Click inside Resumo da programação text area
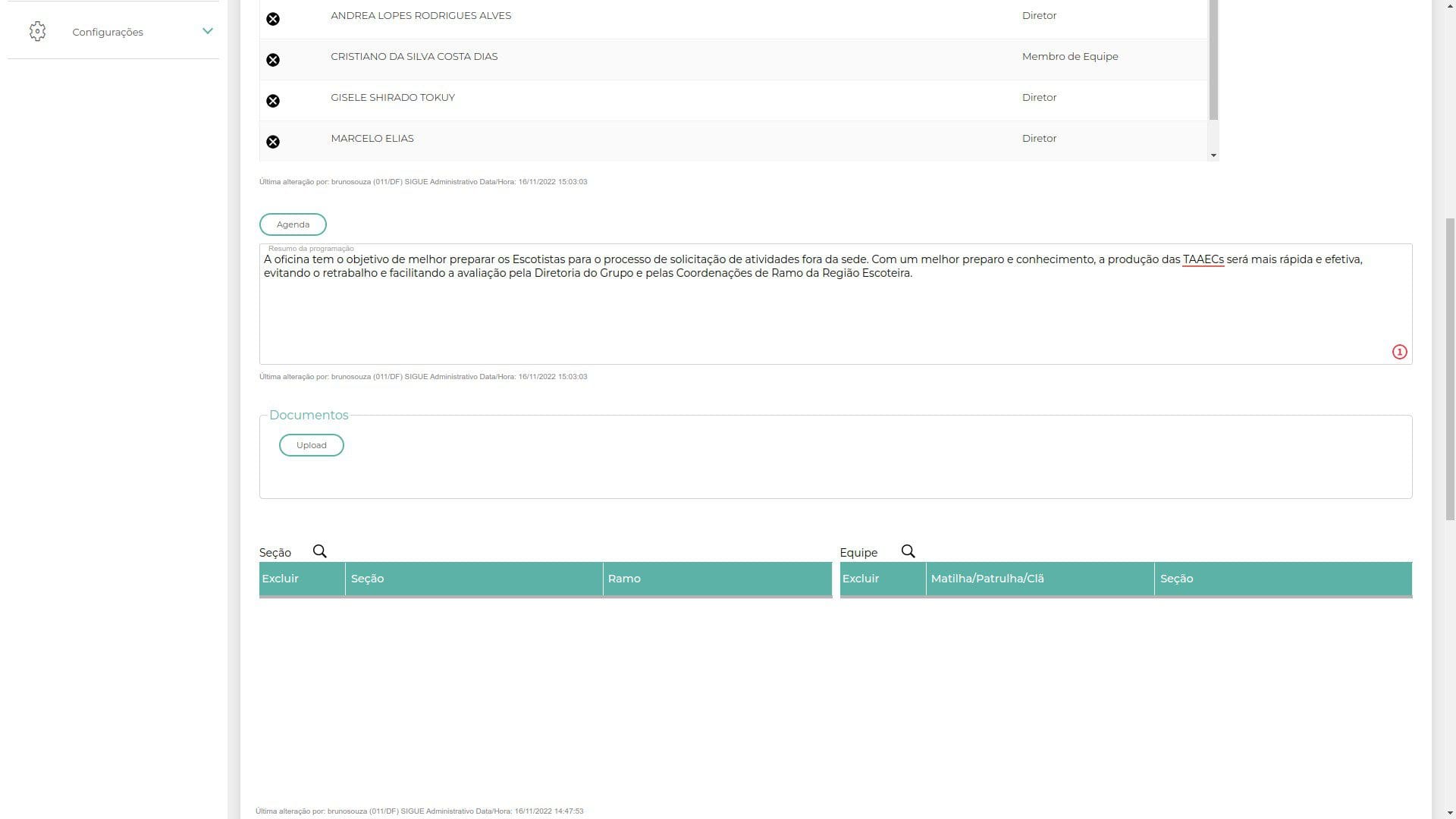 834,318
